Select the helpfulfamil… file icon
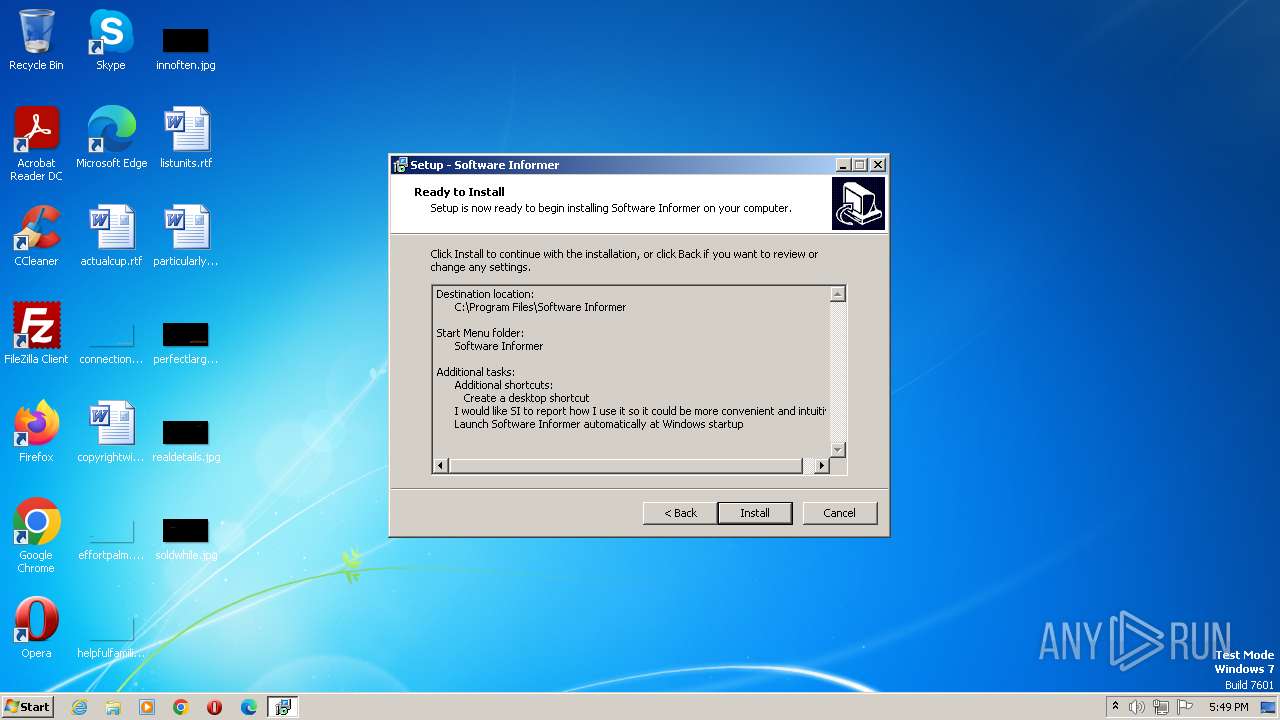 pyautogui.click(x=111, y=637)
